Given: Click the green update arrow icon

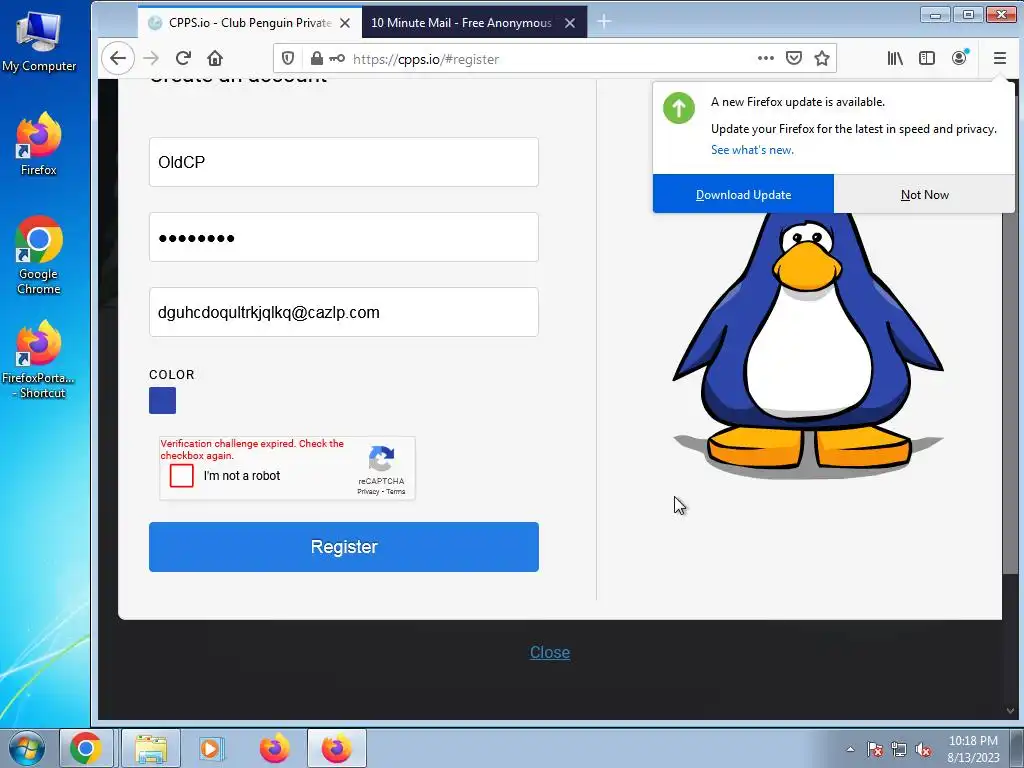Looking at the screenshot, I should (x=679, y=108).
